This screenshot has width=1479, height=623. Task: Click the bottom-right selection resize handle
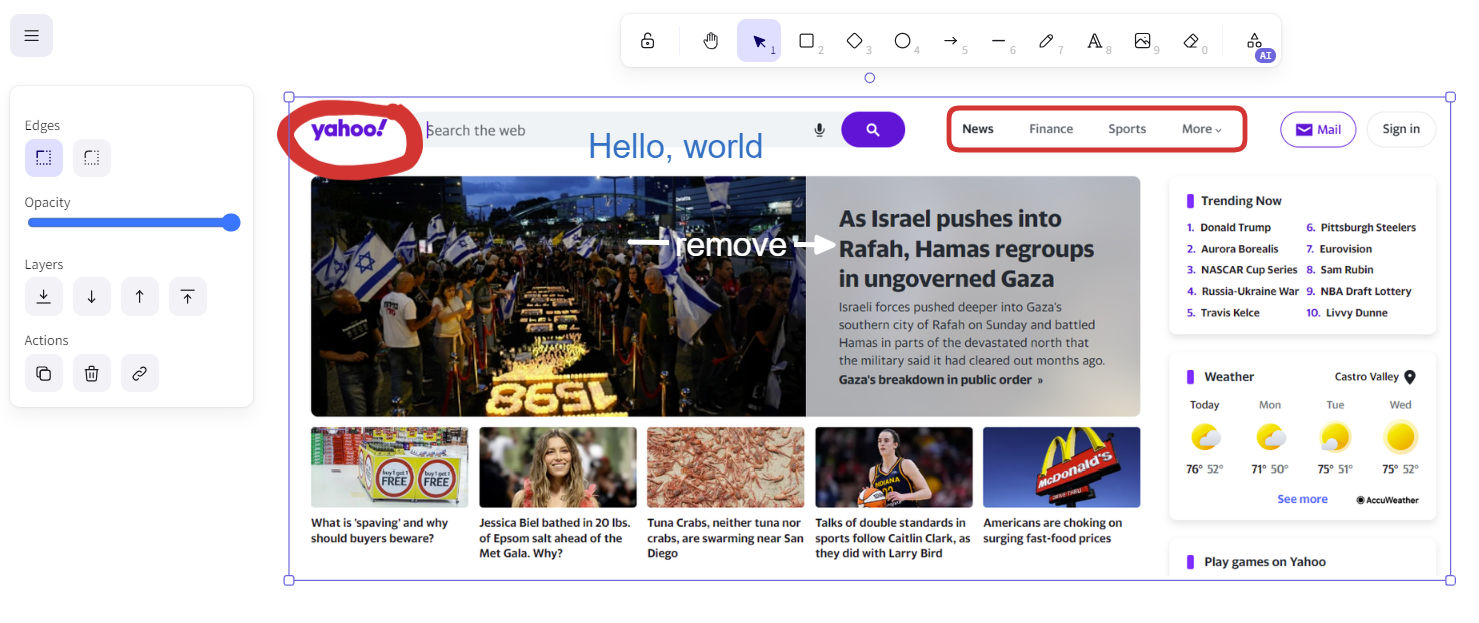pyautogui.click(x=1450, y=580)
